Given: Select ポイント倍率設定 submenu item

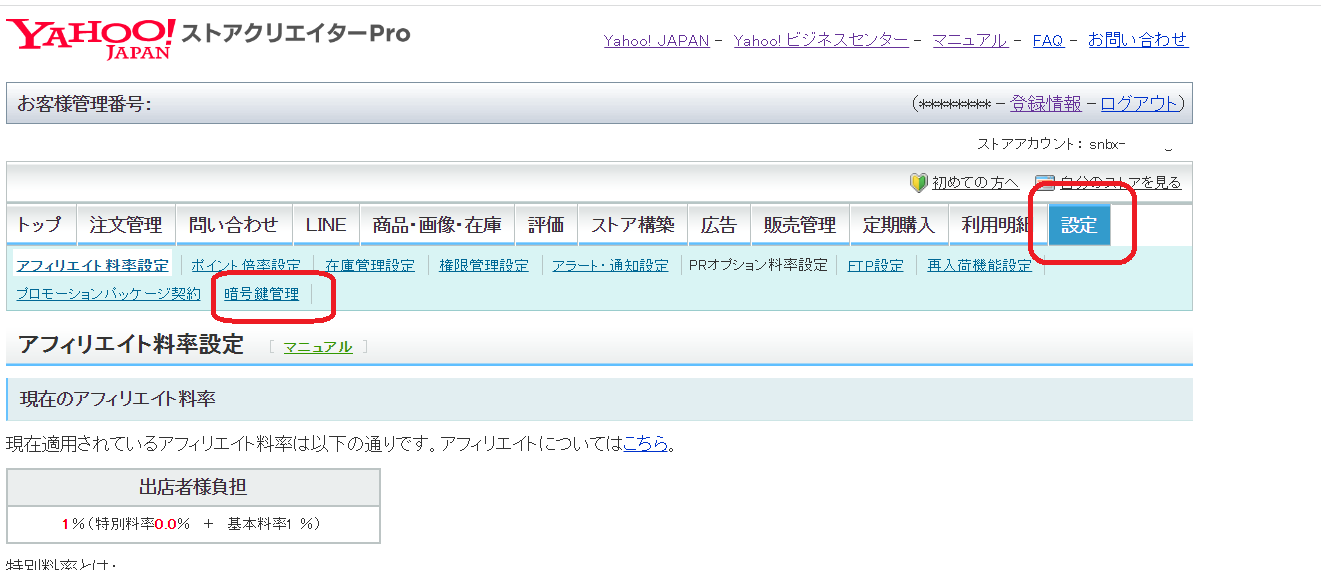Looking at the screenshot, I should (246, 266).
